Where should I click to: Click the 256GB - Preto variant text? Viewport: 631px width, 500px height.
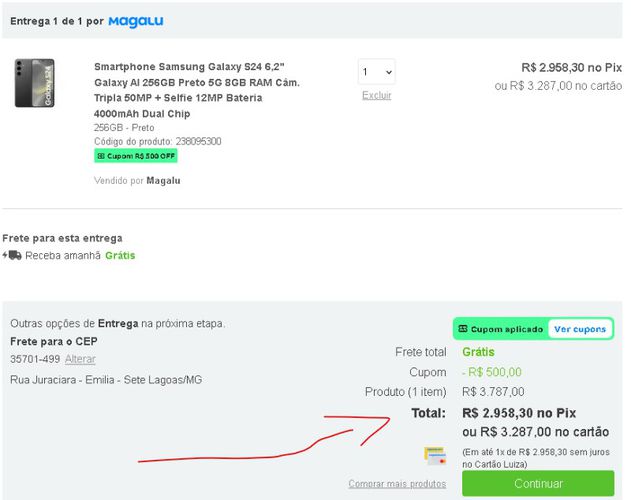pyautogui.click(x=124, y=128)
